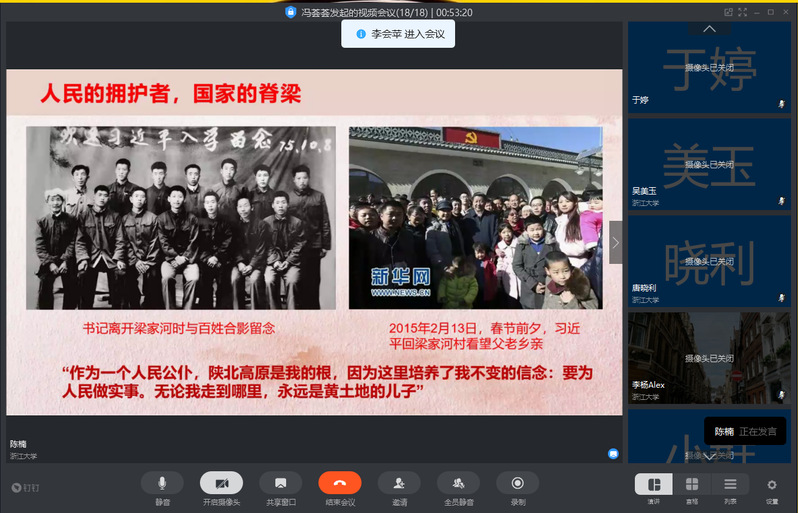
Task: Open 共享窗口 to share a window
Action: click(x=280, y=483)
